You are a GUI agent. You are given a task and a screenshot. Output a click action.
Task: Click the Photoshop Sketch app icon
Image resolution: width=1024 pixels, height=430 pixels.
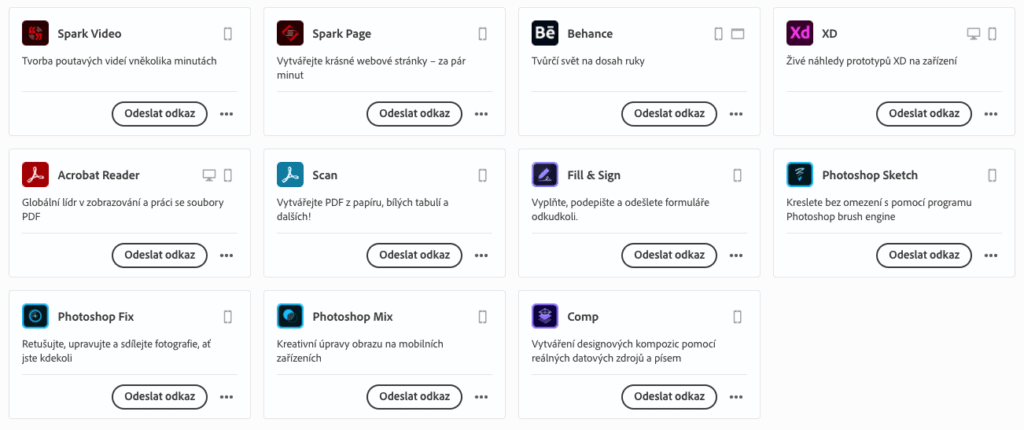pyautogui.click(x=800, y=175)
